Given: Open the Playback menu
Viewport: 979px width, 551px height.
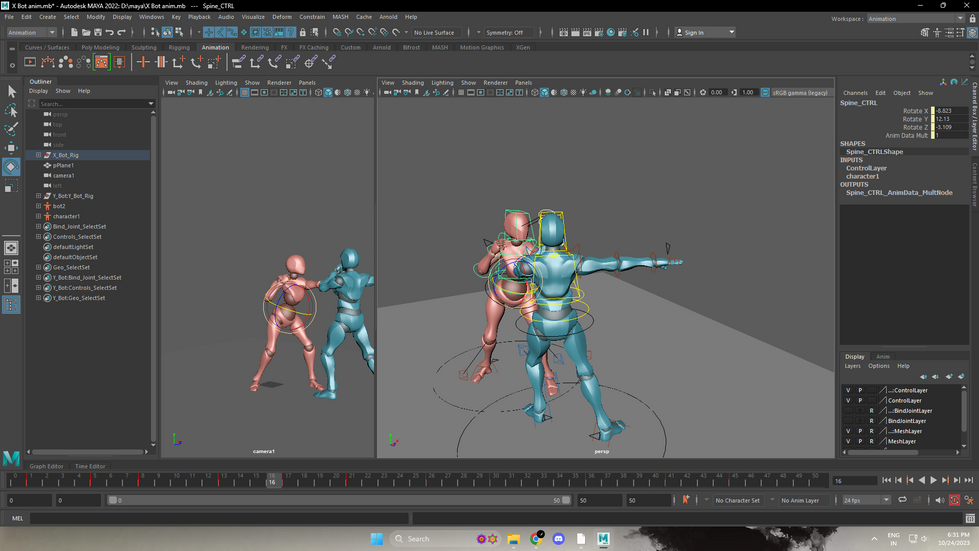Looking at the screenshot, I should click(199, 17).
